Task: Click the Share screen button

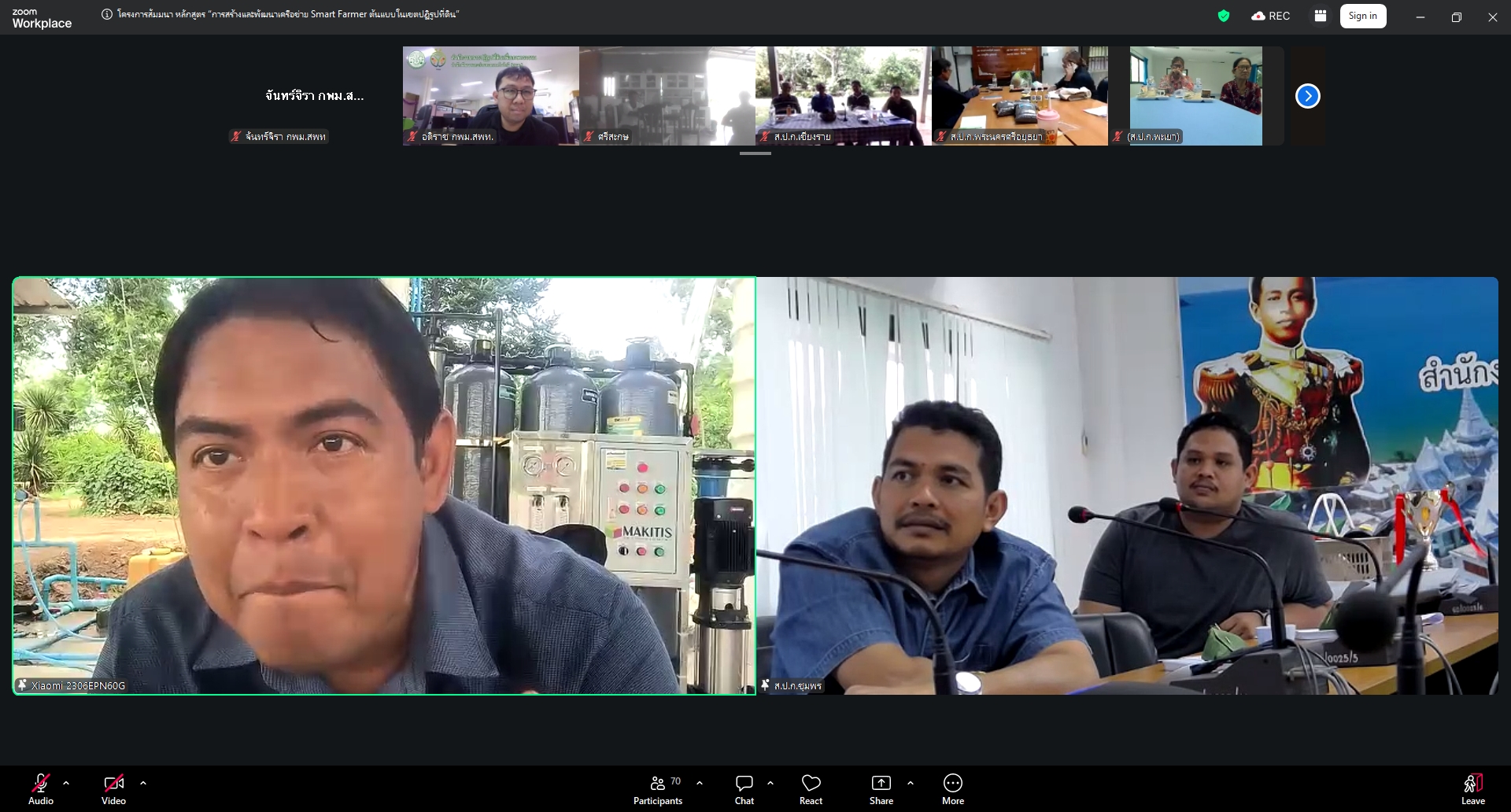Action: point(881,789)
